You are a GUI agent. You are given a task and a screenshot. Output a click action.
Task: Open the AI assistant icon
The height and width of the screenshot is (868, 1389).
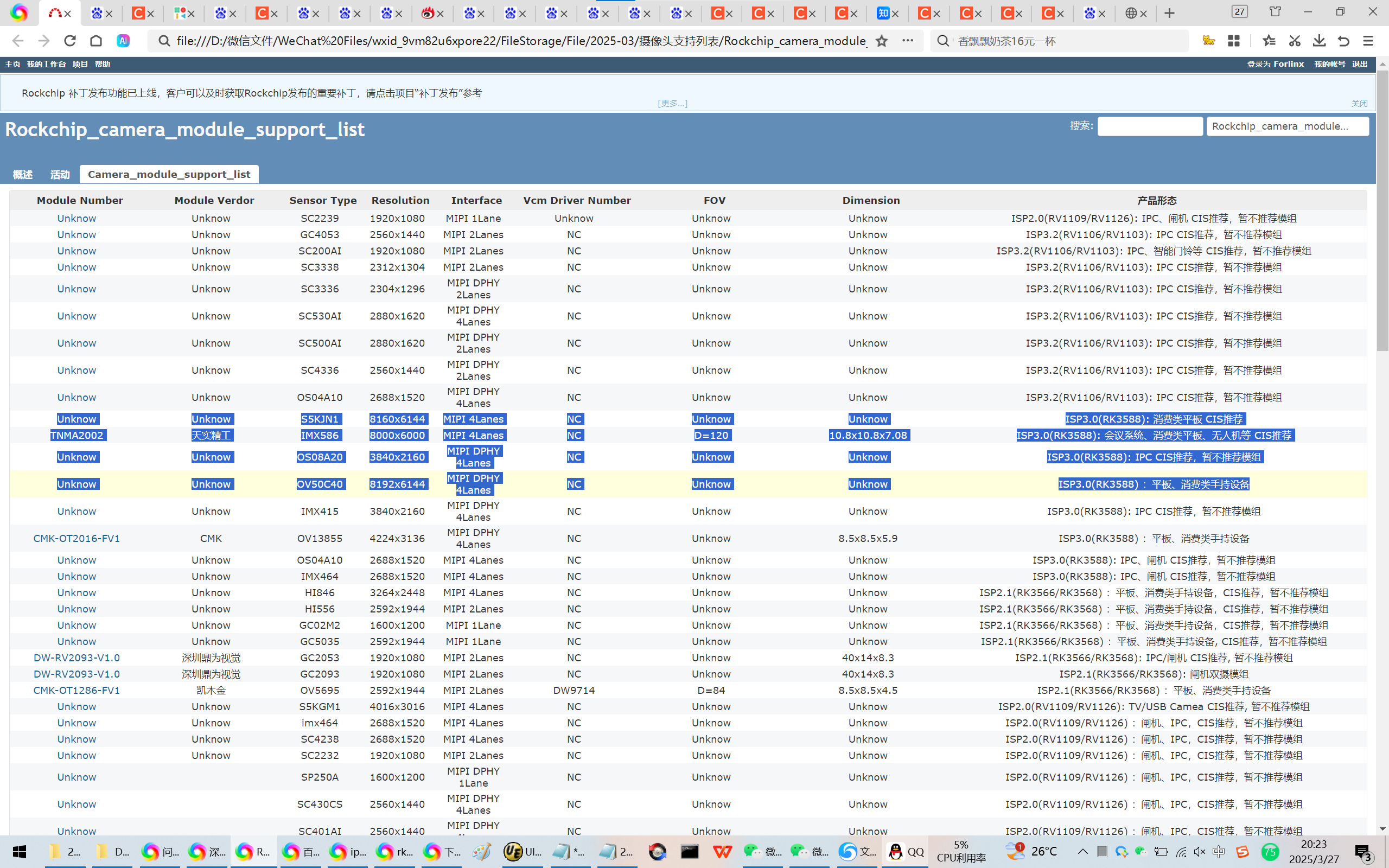tap(123, 41)
